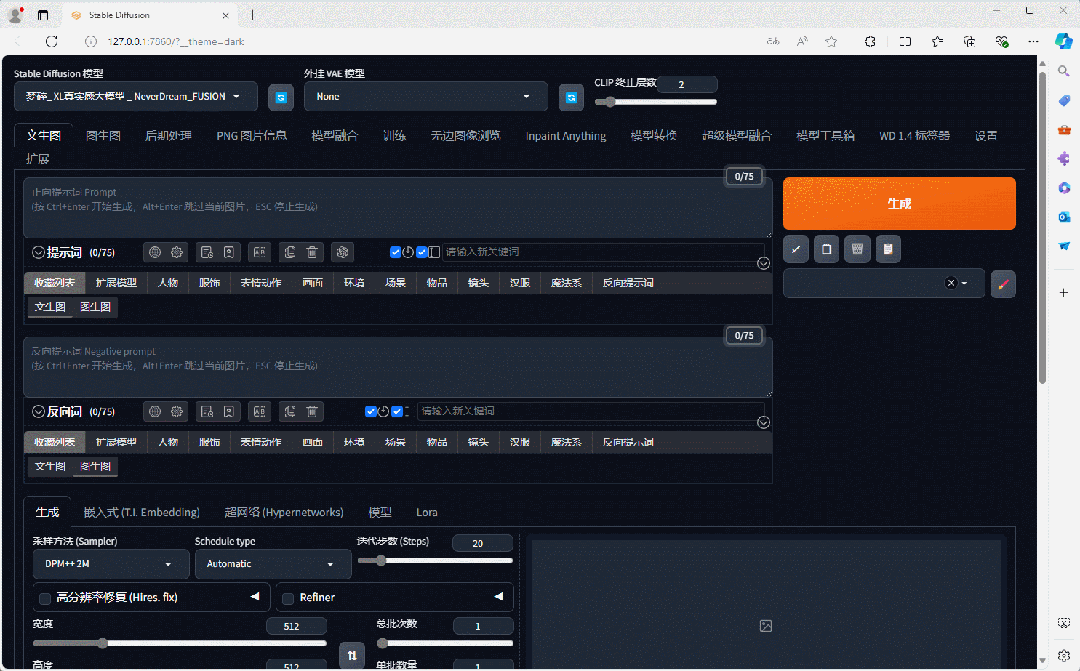Switch to the Lora tab
Viewport: 1080px width, 671px height.
tap(426, 512)
